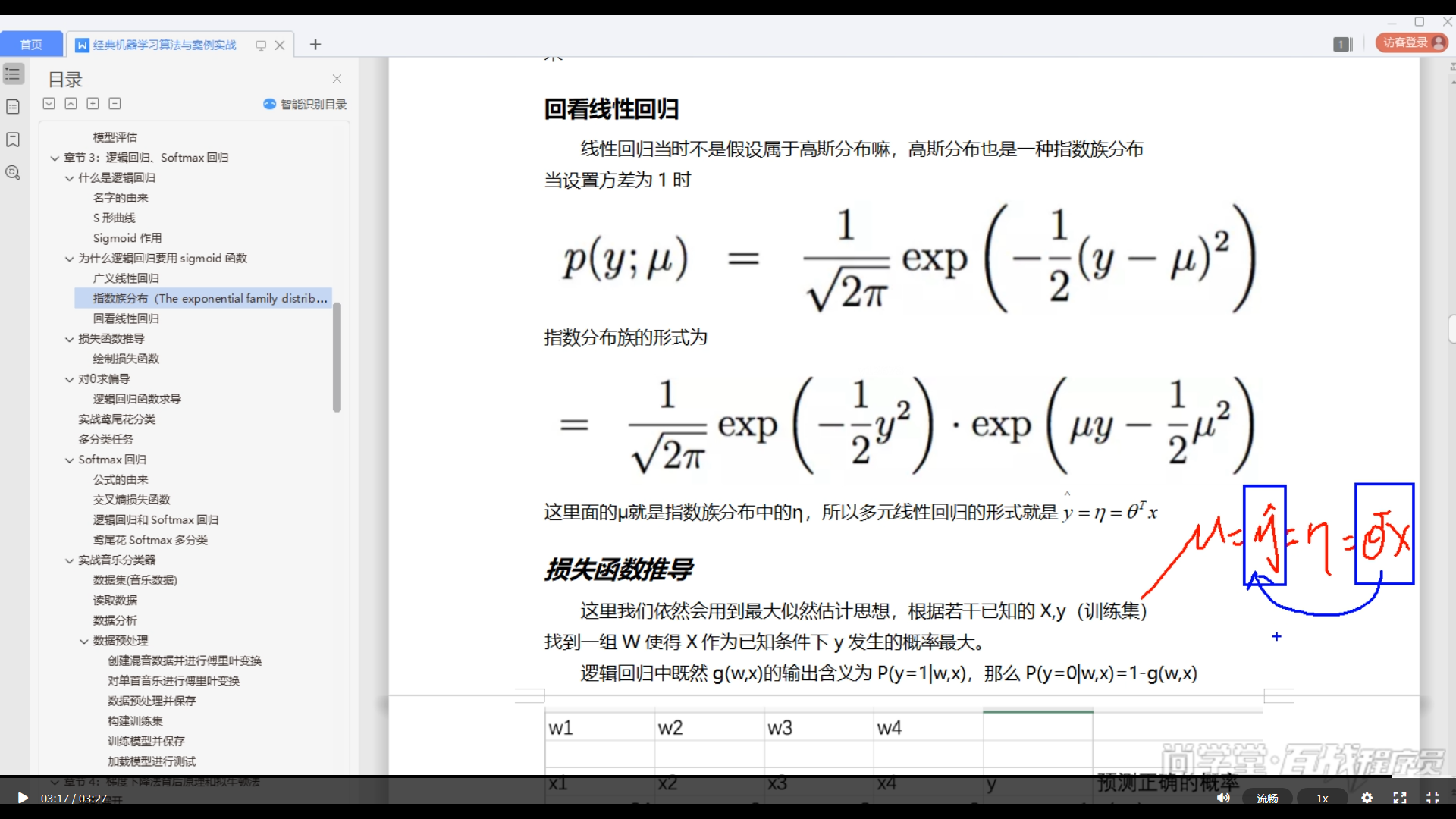Go to 创建混音数据并进行傅里叶变换 in outline
The width and height of the screenshot is (1456, 819).
click(x=184, y=661)
